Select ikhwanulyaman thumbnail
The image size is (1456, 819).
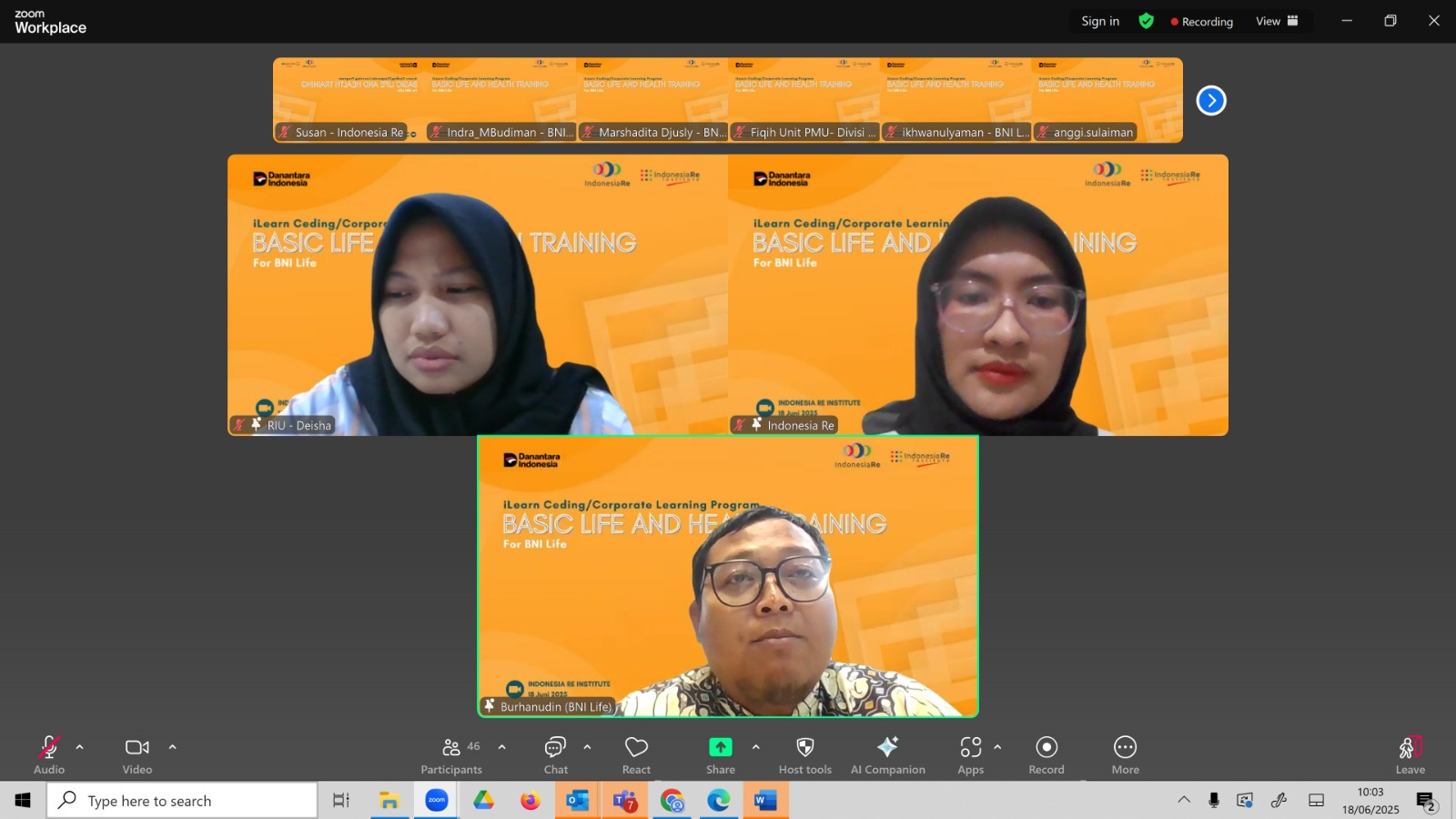[x=956, y=100]
